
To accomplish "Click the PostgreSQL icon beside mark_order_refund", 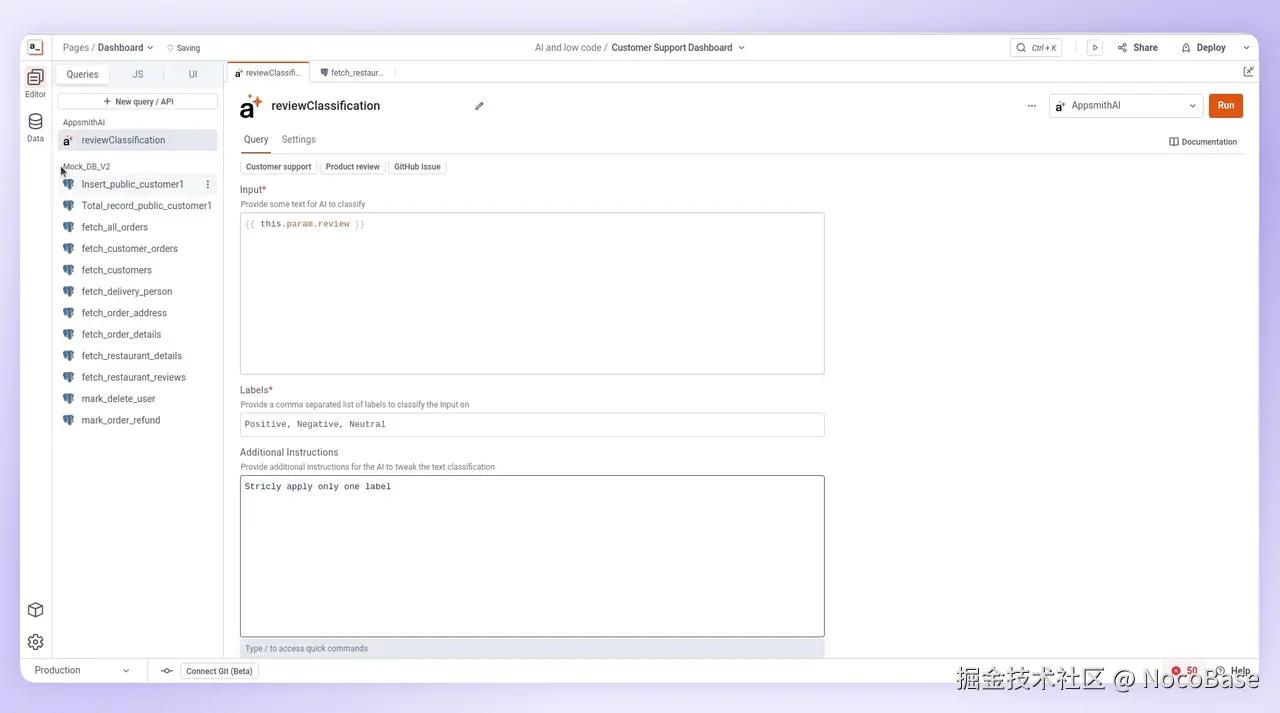I will pyautogui.click(x=68, y=420).
